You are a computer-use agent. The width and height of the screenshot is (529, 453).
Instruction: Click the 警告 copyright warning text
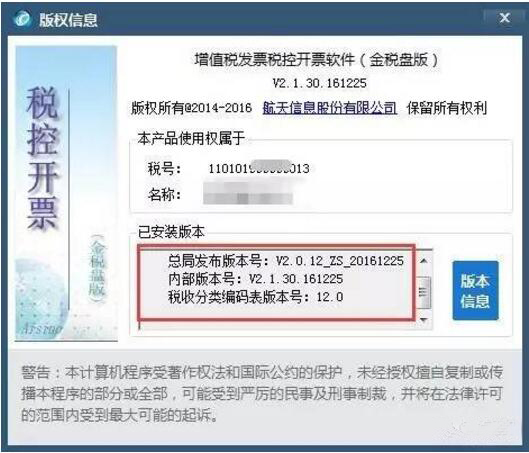pos(262,394)
